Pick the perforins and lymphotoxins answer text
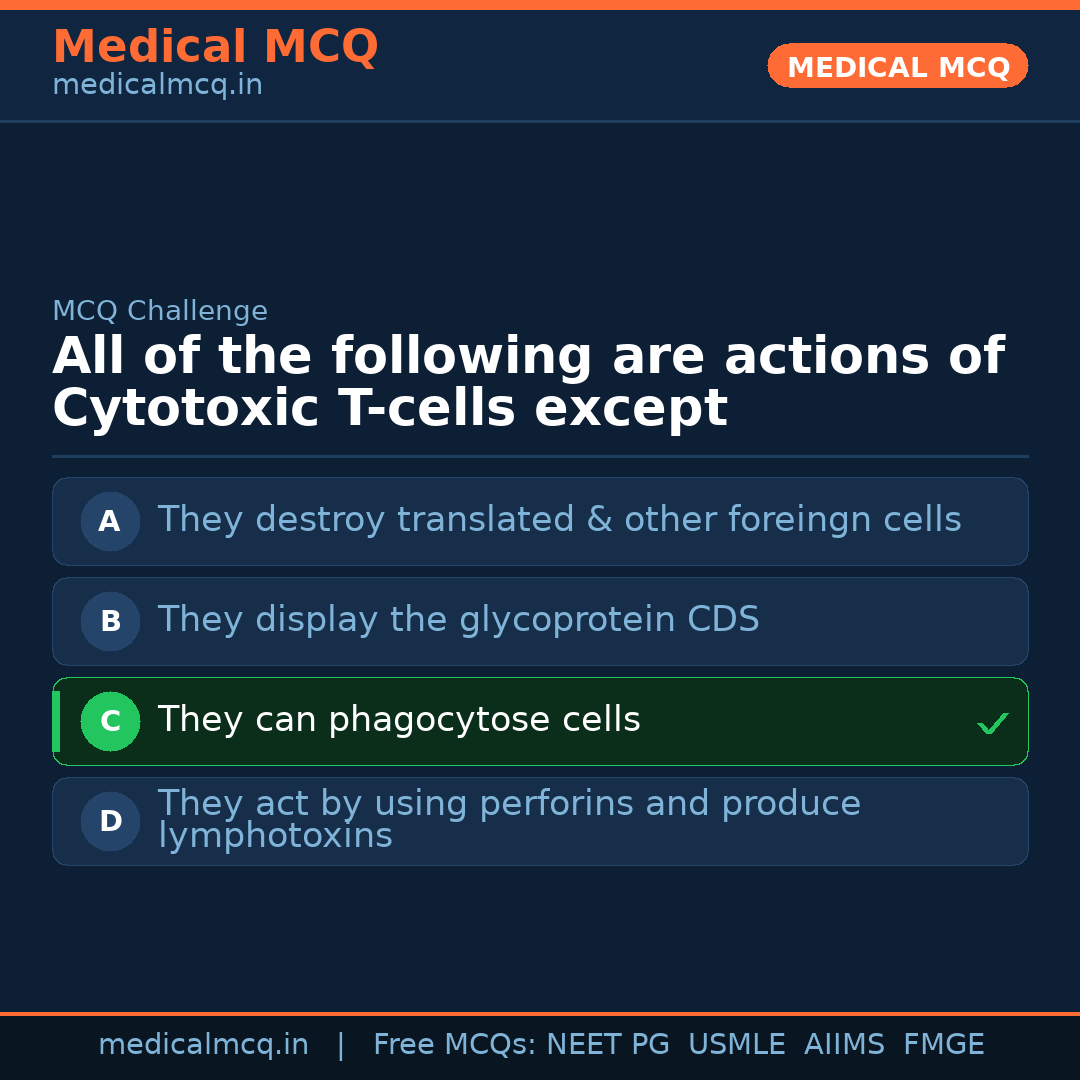 point(509,819)
